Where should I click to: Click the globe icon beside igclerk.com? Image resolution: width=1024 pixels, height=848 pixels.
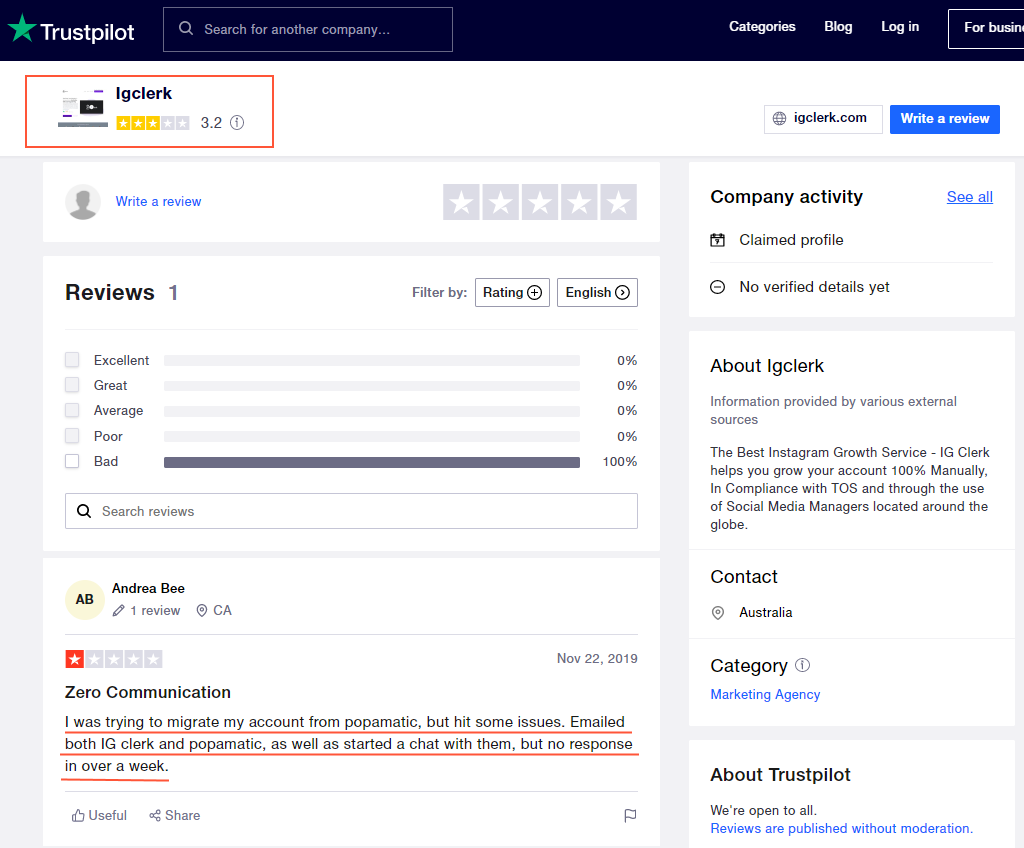pyautogui.click(x=780, y=118)
